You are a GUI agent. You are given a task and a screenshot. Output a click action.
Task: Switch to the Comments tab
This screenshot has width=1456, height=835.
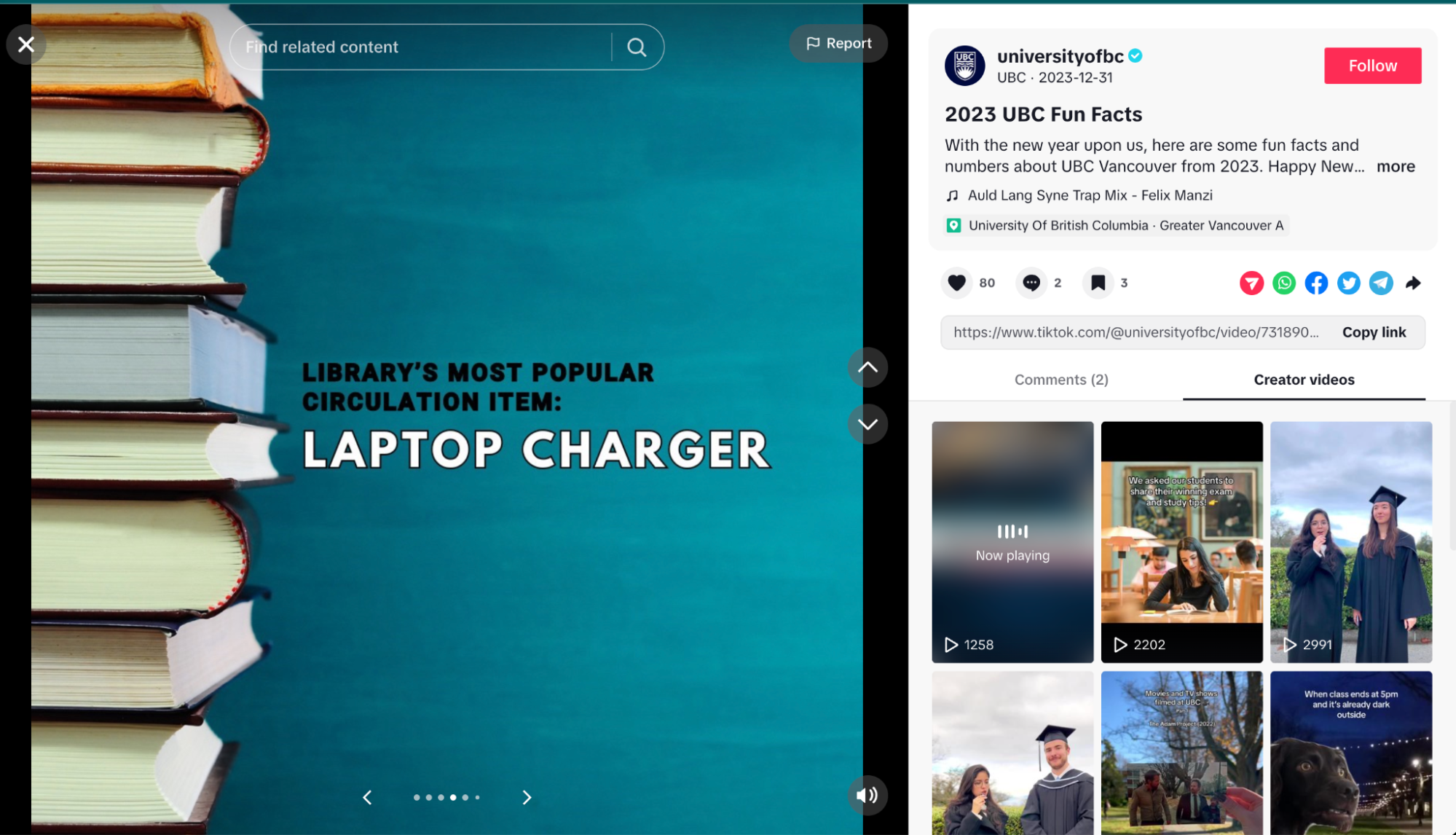(x=1062, y=379)
